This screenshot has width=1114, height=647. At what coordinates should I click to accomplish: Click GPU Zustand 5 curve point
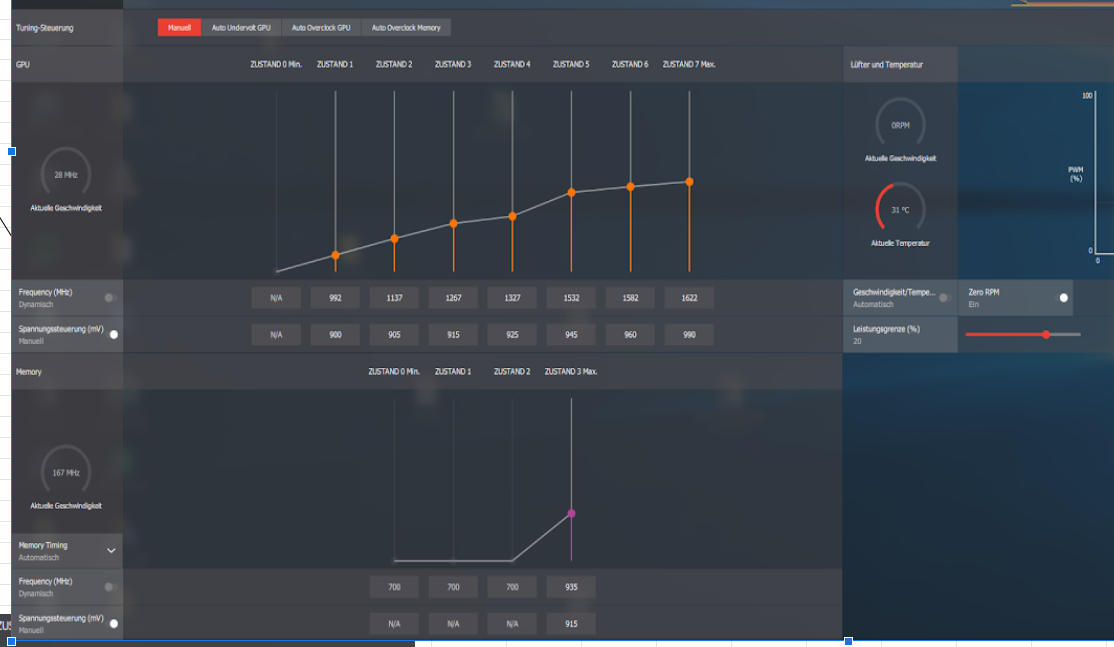click(571, 192)
